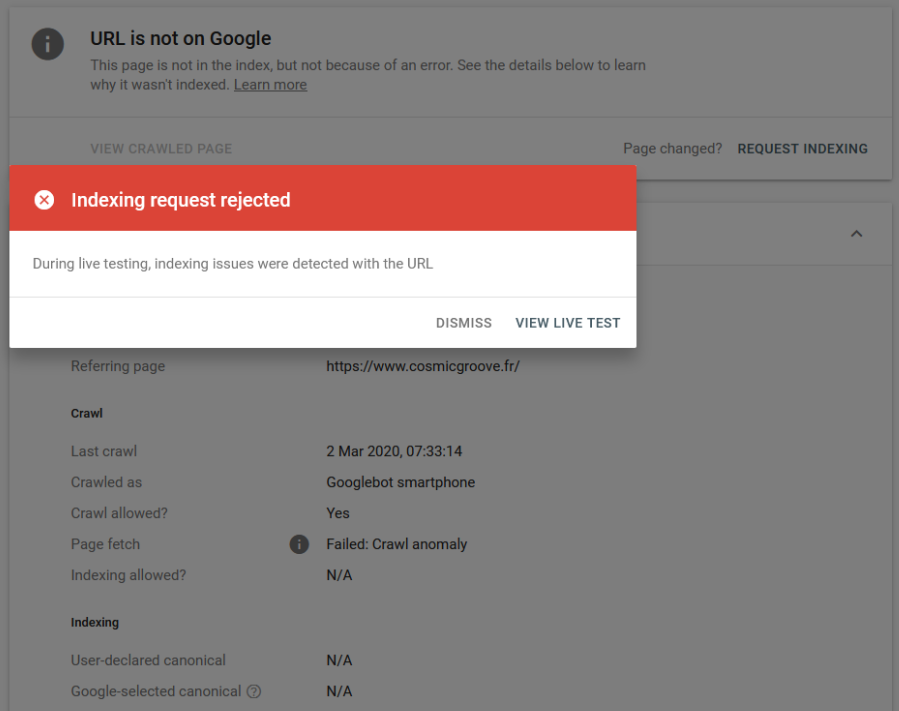Click the info icon beside URL is not on Google
Image resolution: width=899 pixels, height=711 pixels.
pos(47,44)
